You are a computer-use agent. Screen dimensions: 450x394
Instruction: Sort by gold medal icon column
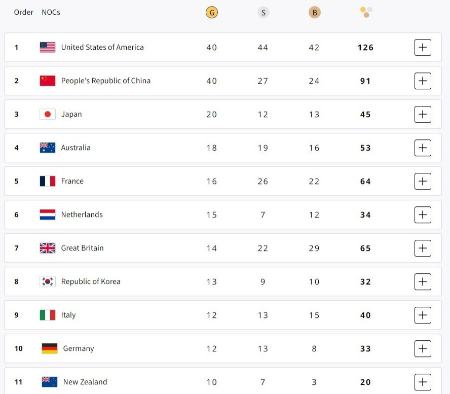click(x=212, y=13)
